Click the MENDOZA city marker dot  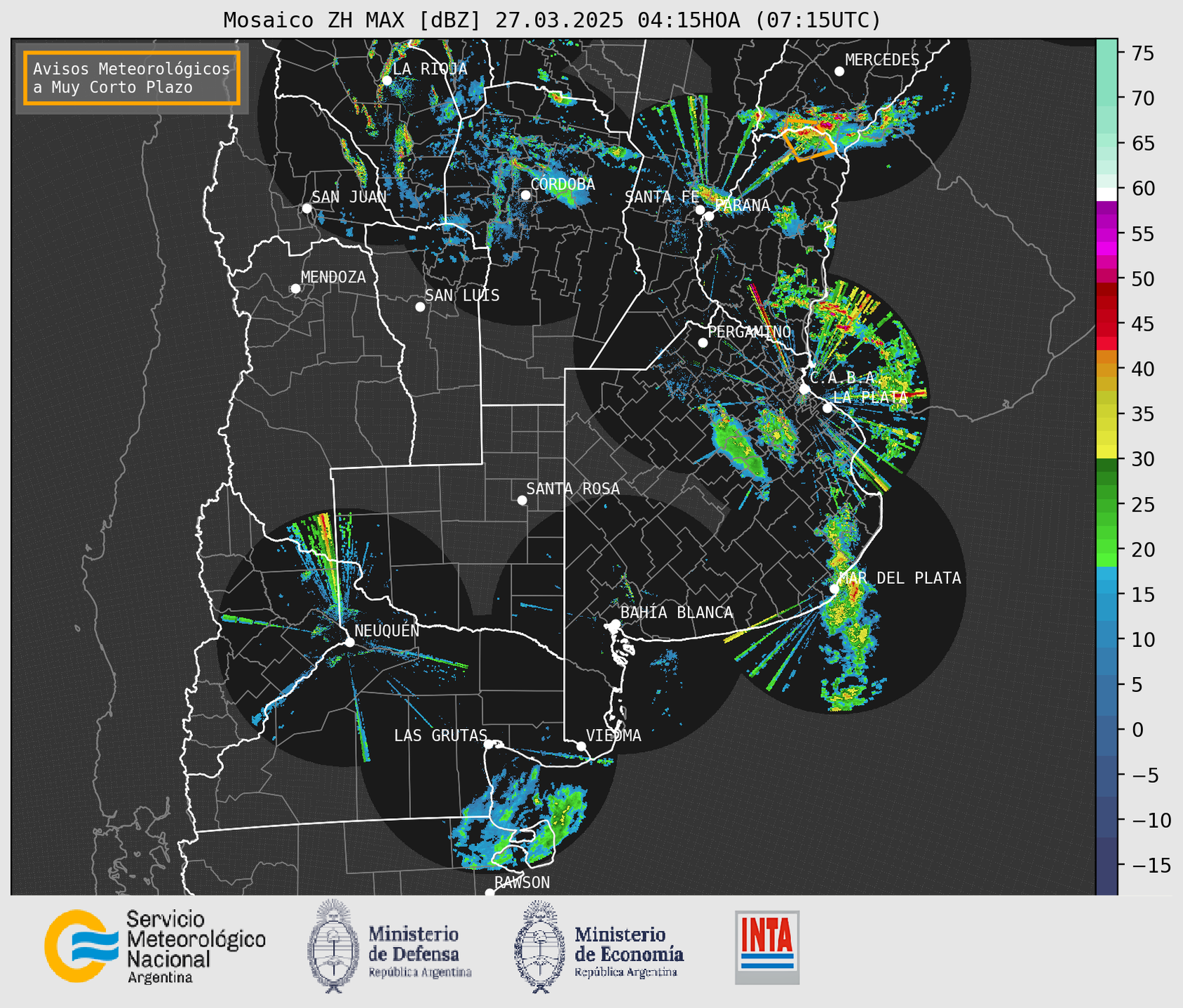[x=295, y=289]
